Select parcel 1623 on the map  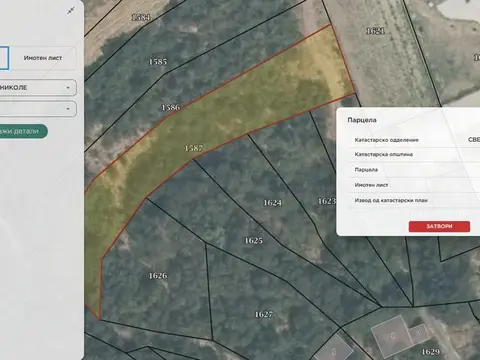click(327, 201)
